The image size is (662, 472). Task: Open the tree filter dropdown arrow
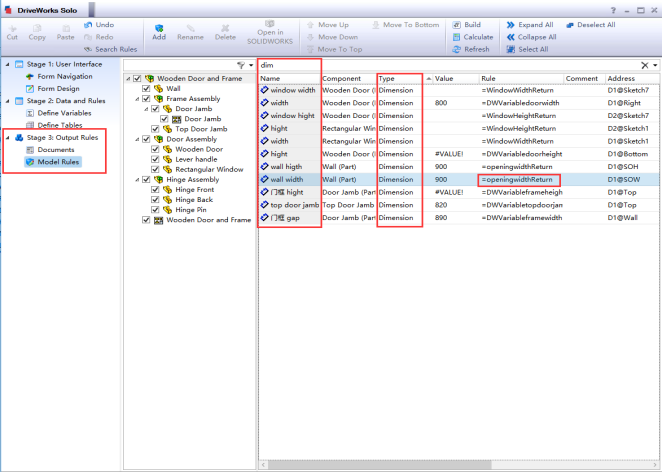251,65
